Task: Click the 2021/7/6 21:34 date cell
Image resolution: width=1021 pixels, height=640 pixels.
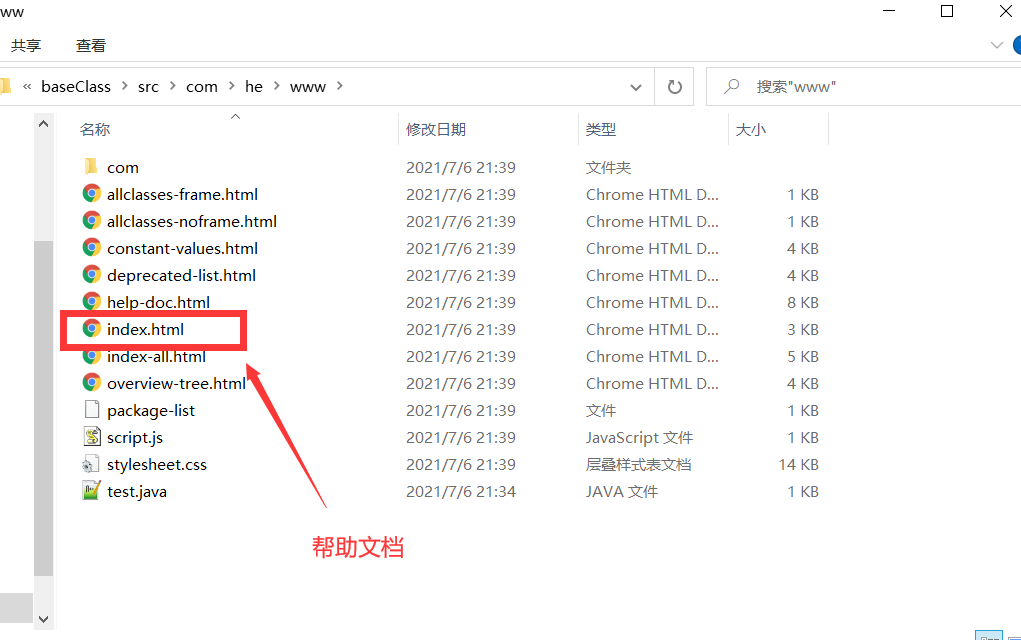Action: click(x=461, y=492)
